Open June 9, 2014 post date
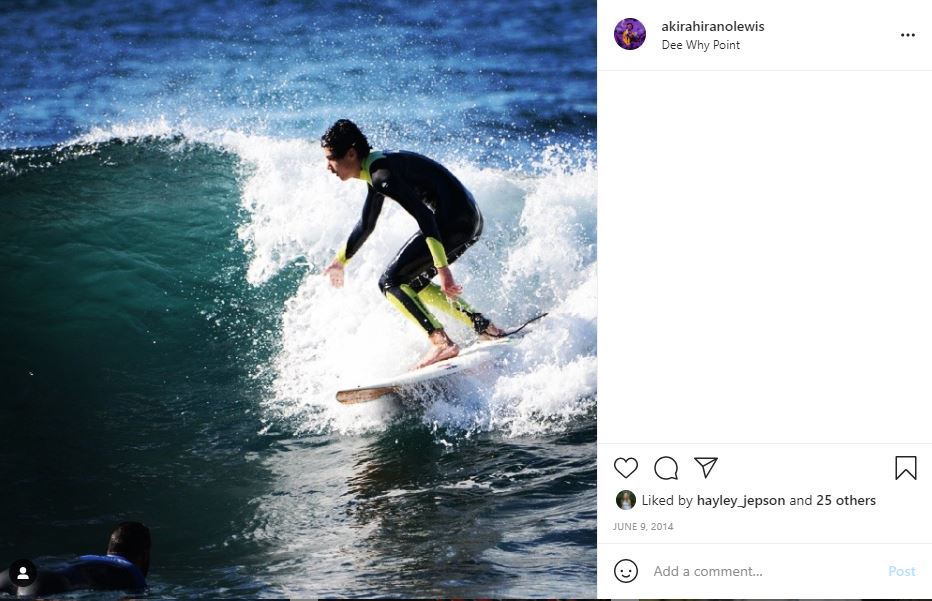The height and width of the screenshot is (601, 932). pos(643,527)
